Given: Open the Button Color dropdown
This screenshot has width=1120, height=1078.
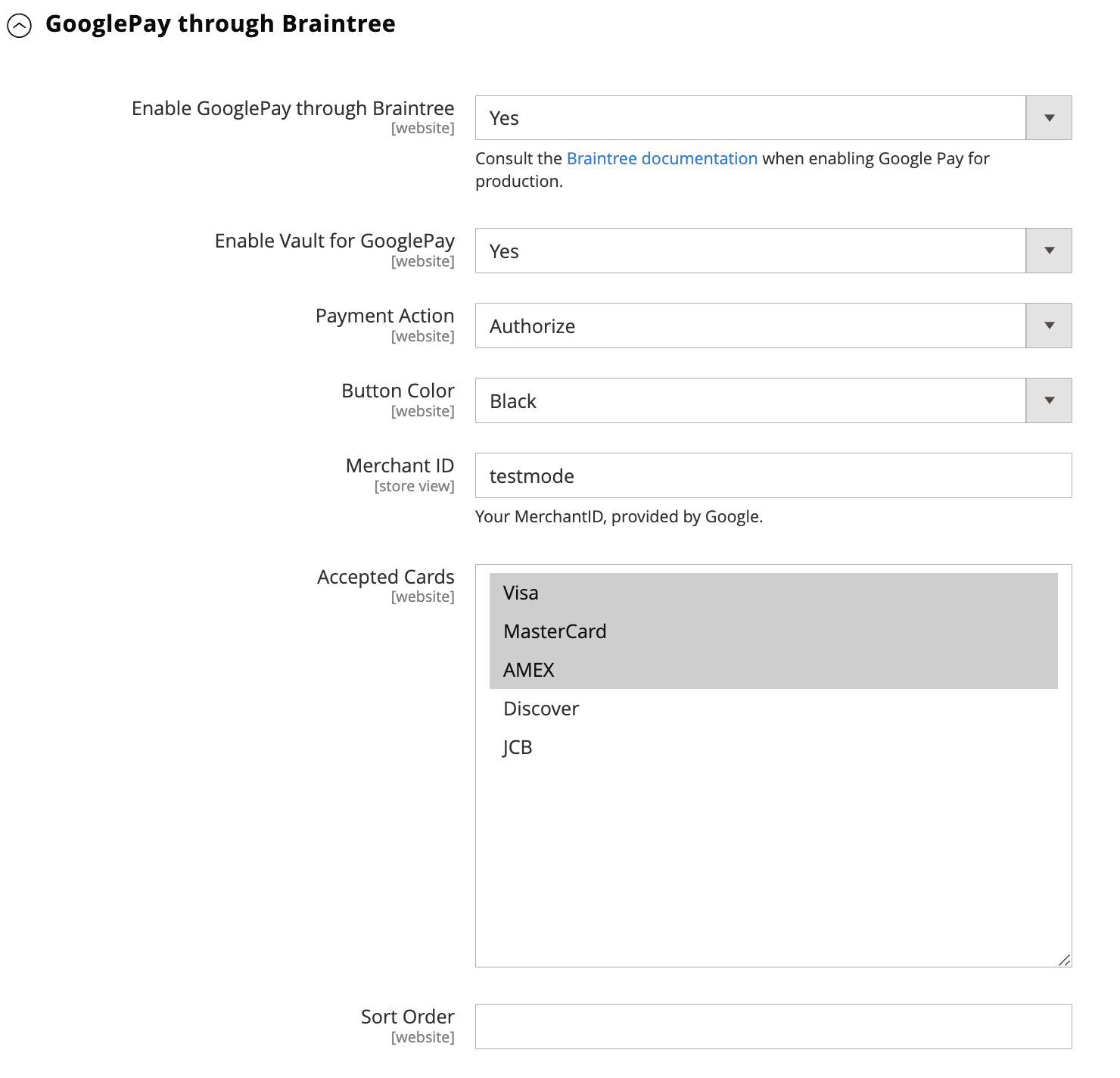Looking at the screenshot, I should [x=750, y=400].
